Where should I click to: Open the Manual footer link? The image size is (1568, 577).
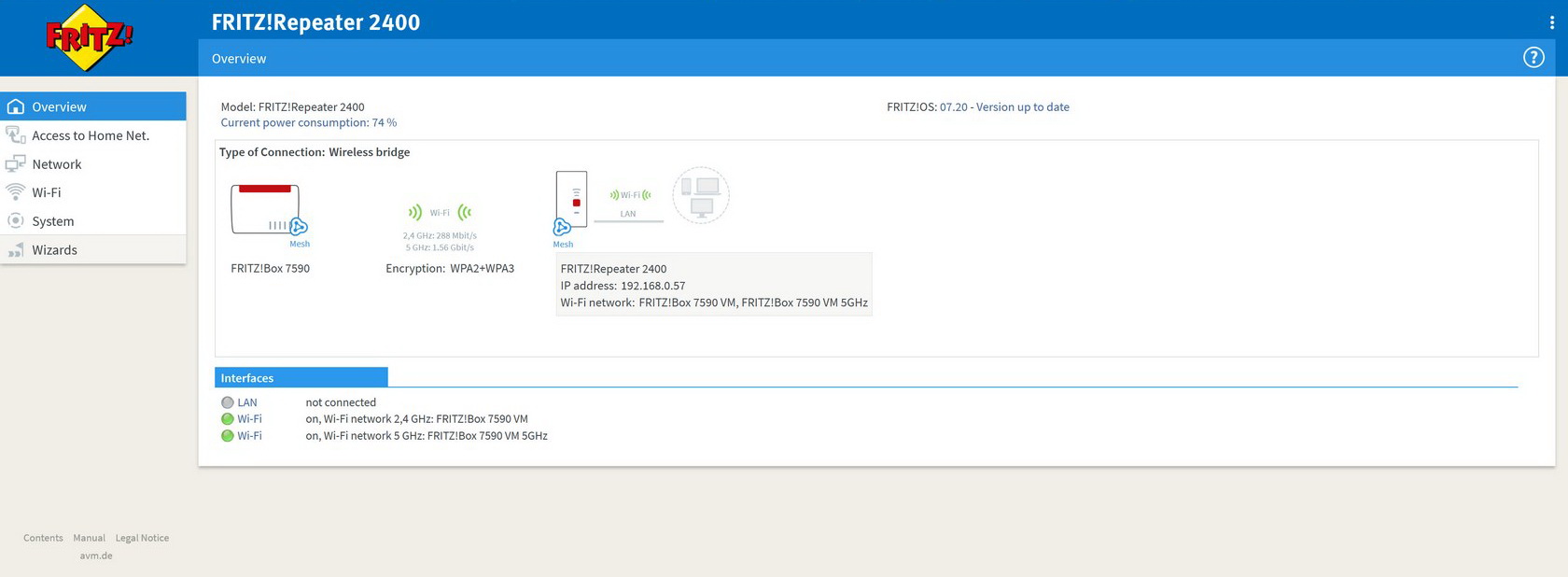pyautogui.click(x=90, y=538)
